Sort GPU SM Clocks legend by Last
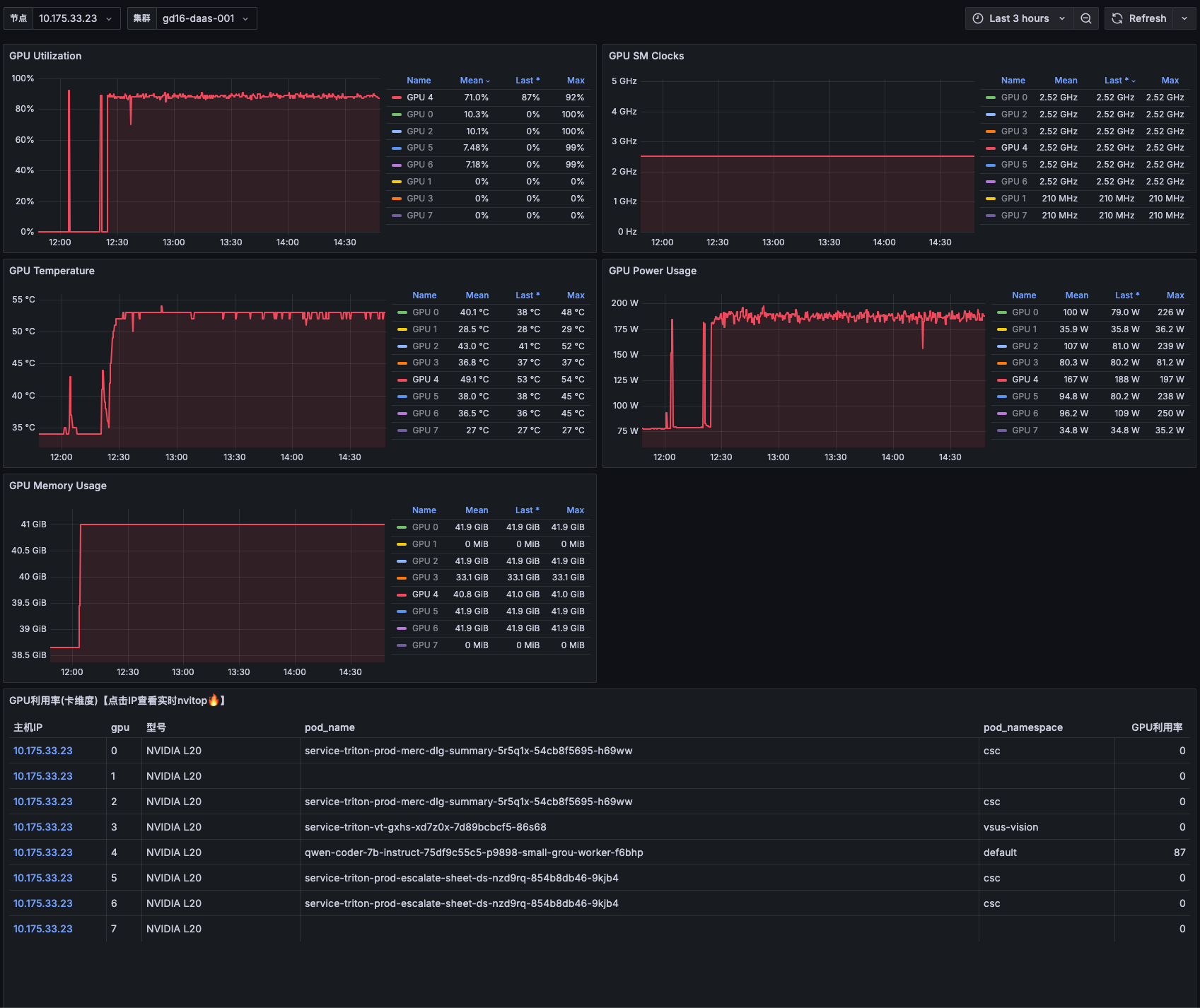The image size is (1200, 1008). (x=1120, y=81)
